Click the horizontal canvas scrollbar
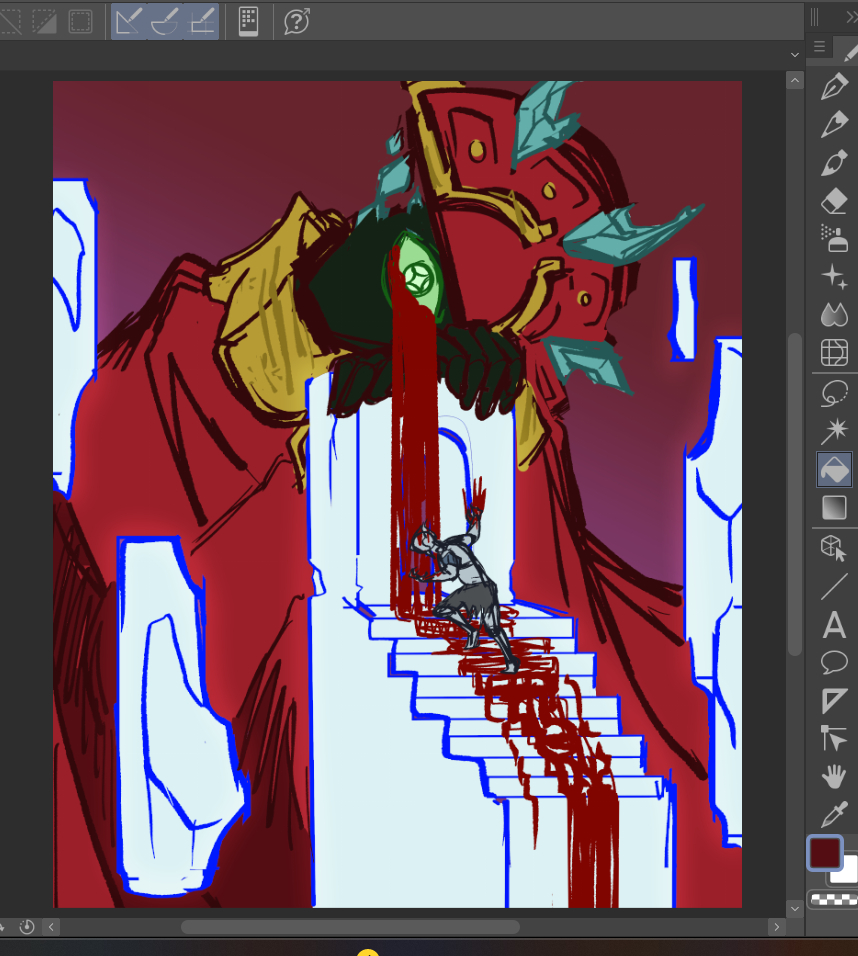The image size is (858, 956). click(350, 927)
